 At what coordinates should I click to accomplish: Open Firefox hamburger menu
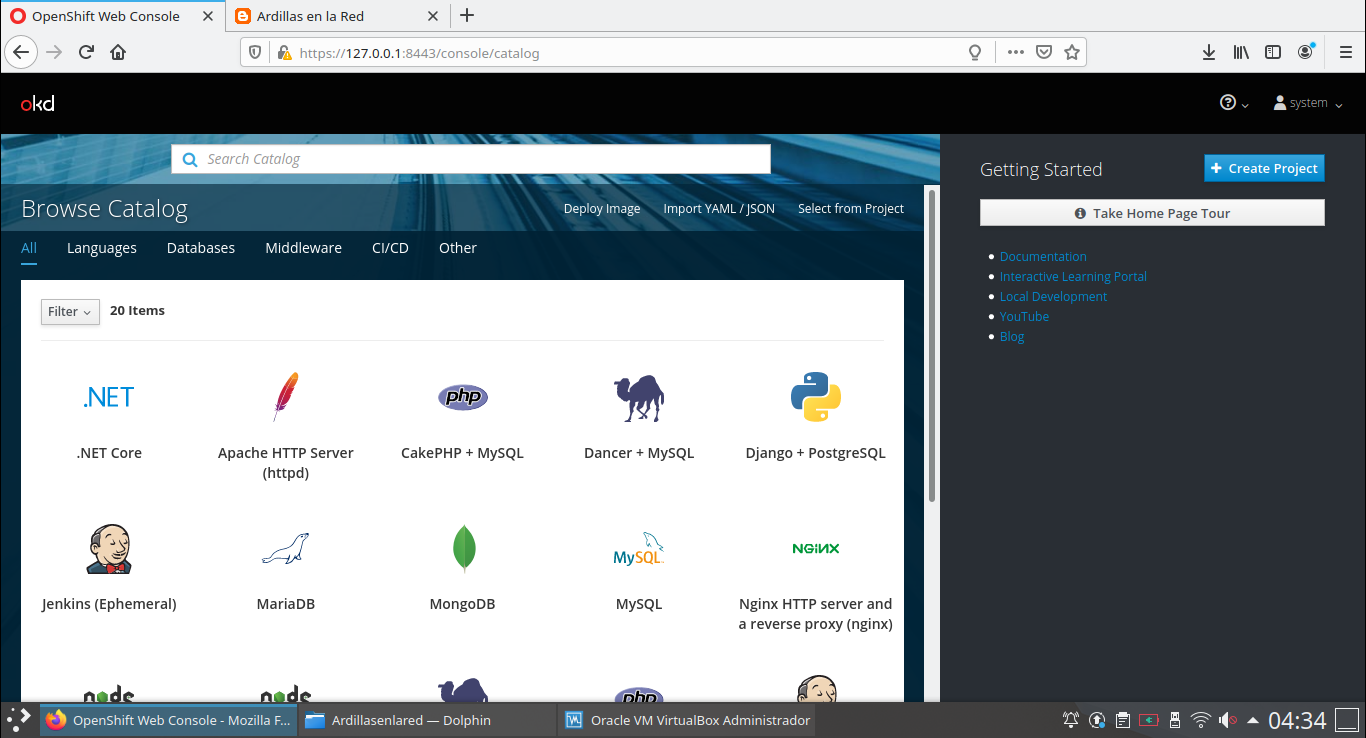point(1346,52)
